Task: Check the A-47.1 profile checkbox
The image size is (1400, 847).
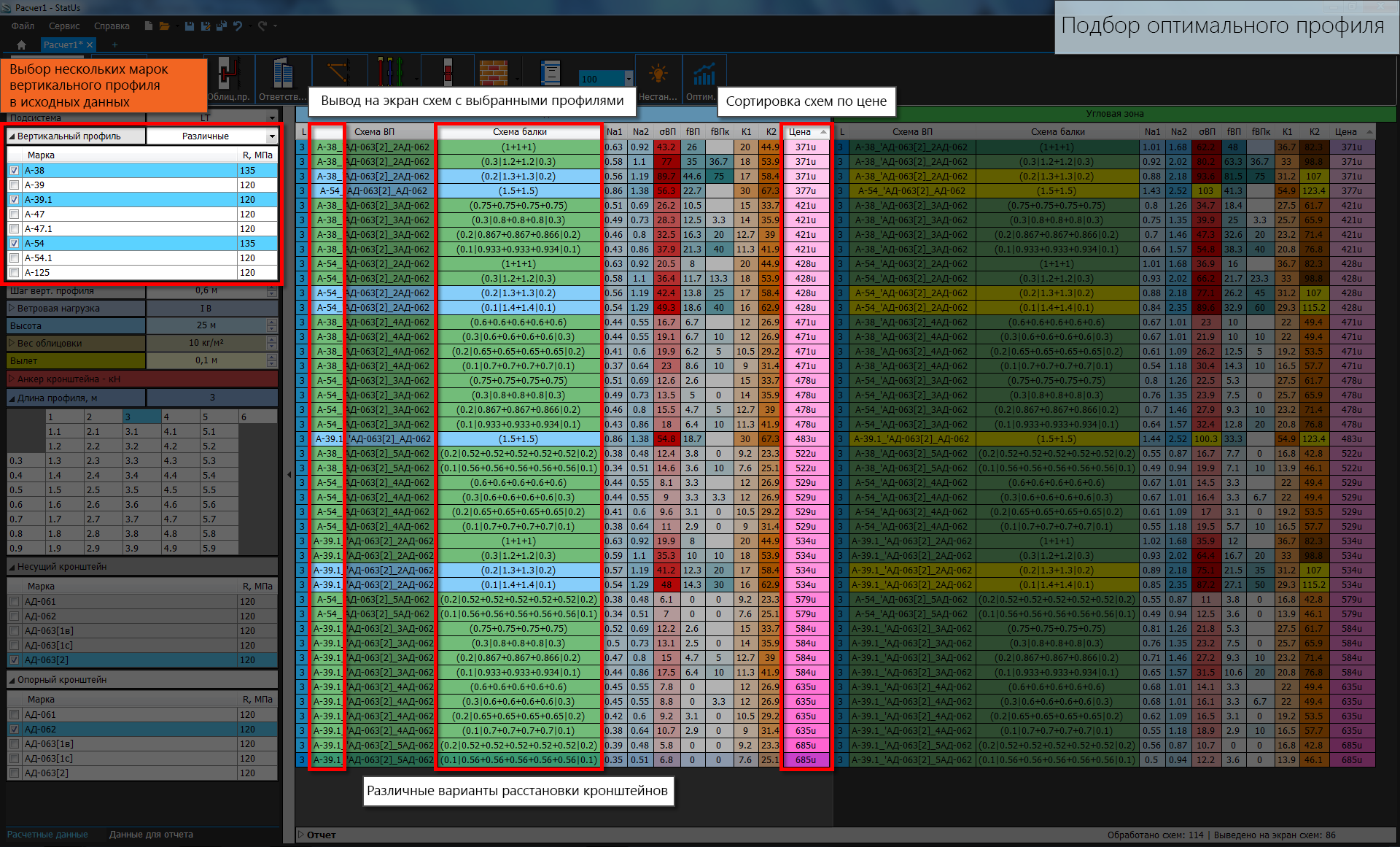Action: pos(15,228)
